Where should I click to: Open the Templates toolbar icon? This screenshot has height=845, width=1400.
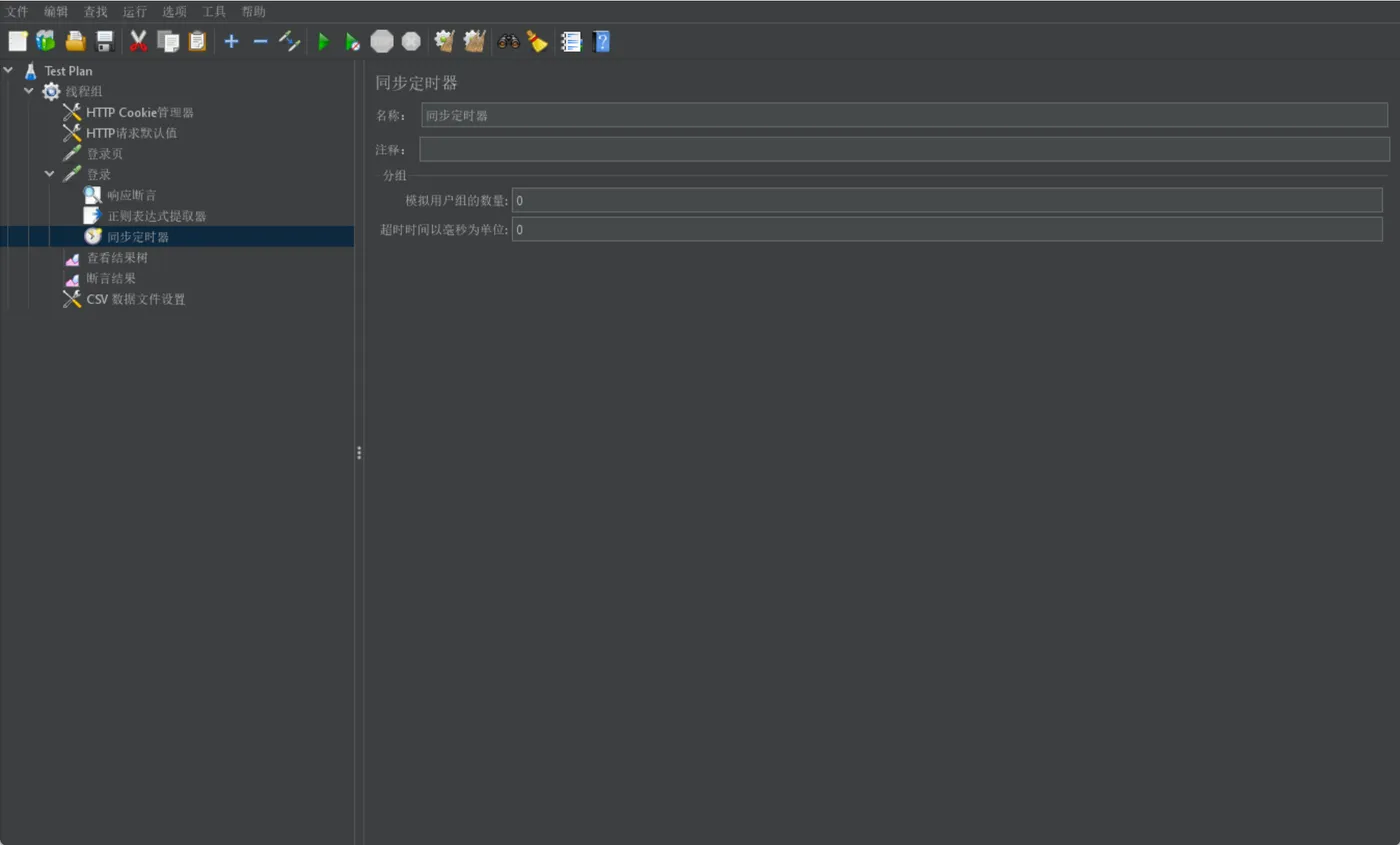46,41
